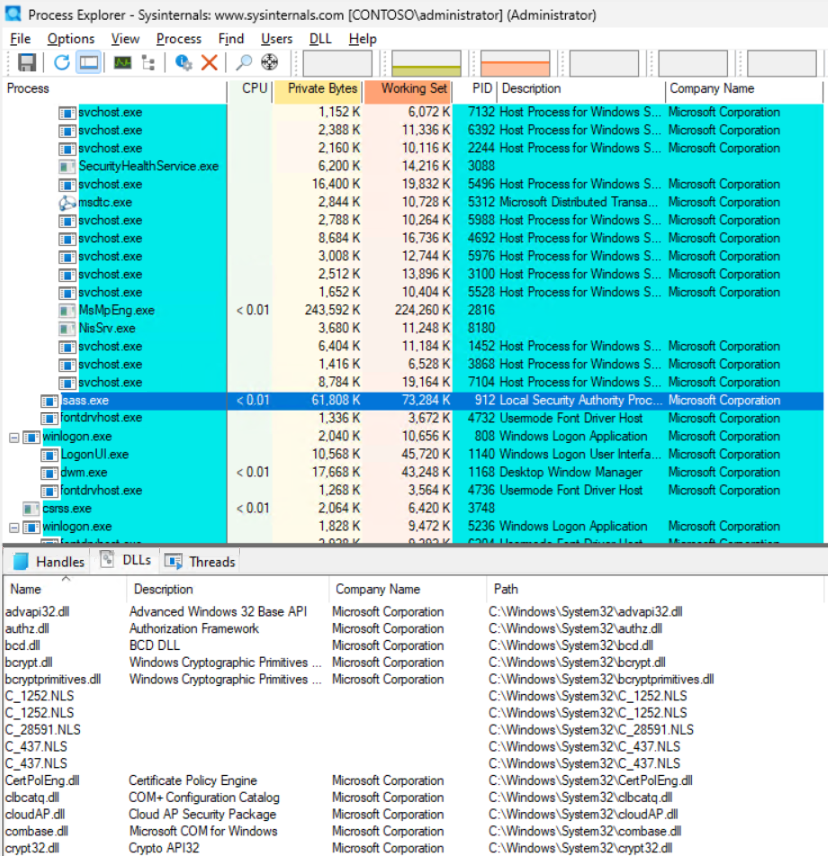
Task: Open the System Information graph icon
Action: pos(123,62)
